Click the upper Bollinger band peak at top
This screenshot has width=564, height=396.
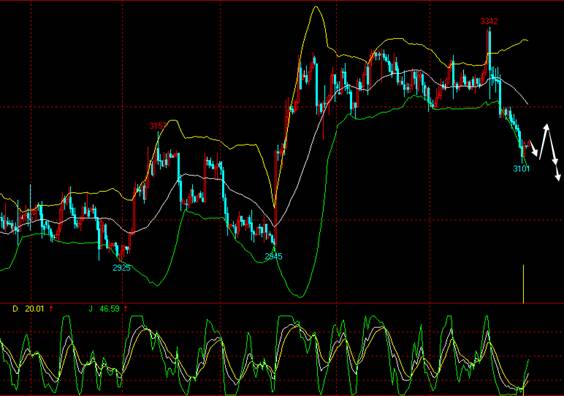pos(316,7)
